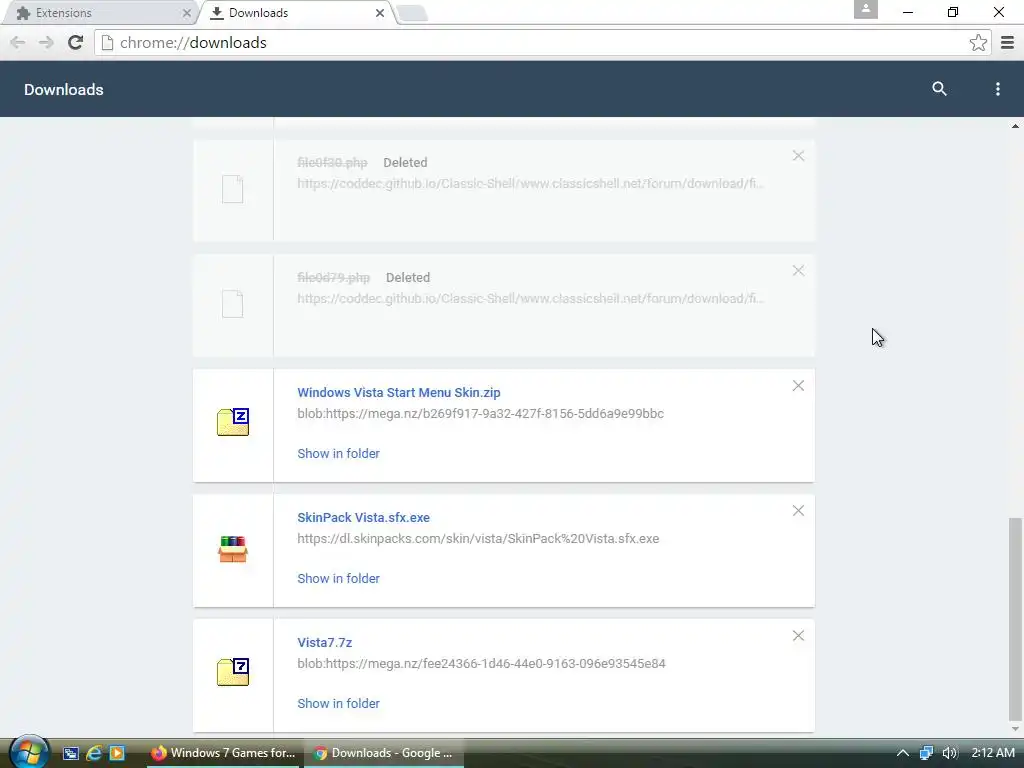Screen dimensions: 1024x768
Task: Click the Deleted label next to file0d79.php
Action: click(408, 278)
